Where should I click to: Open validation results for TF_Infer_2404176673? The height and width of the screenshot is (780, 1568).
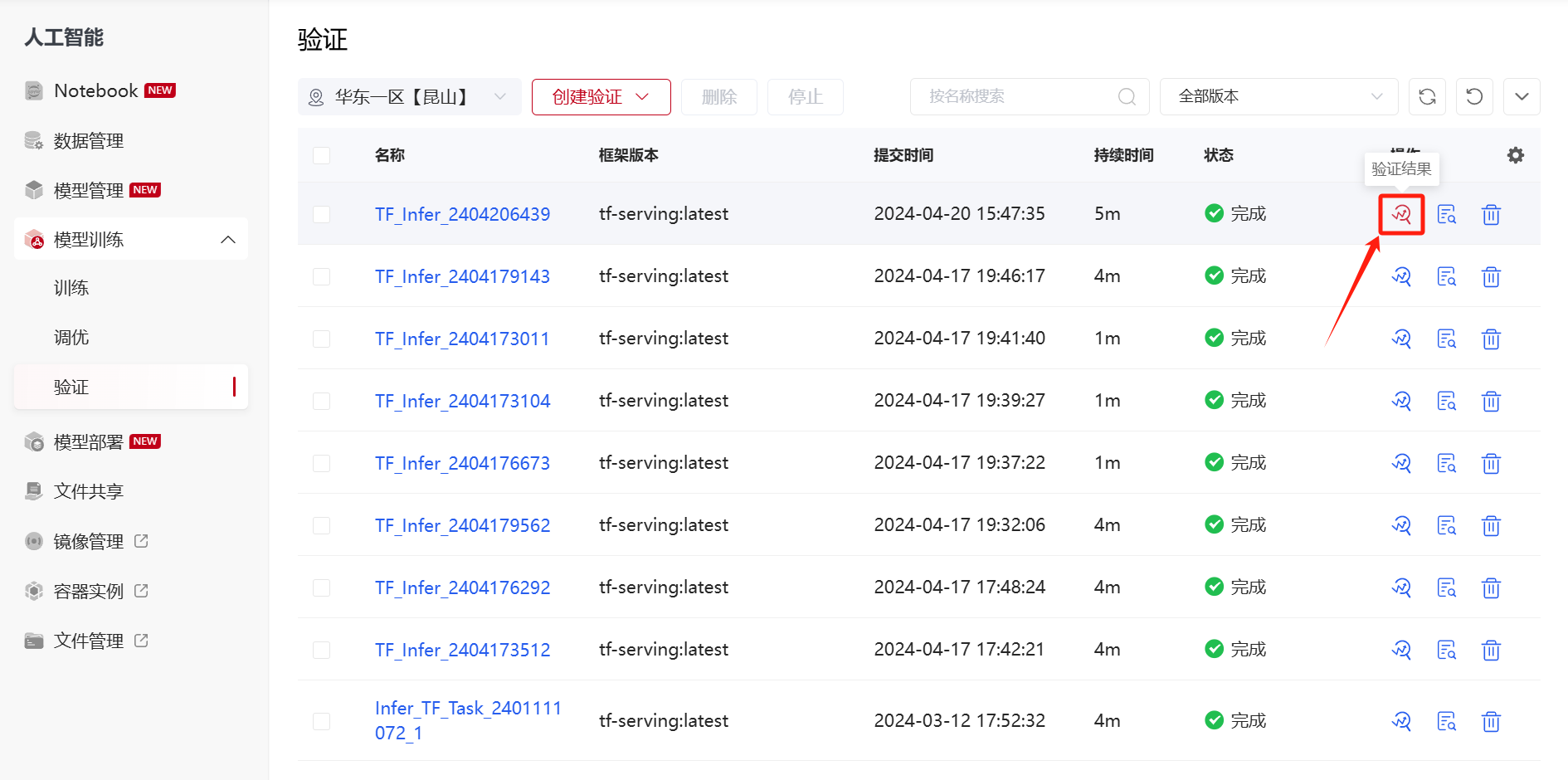pos(1401,463)
